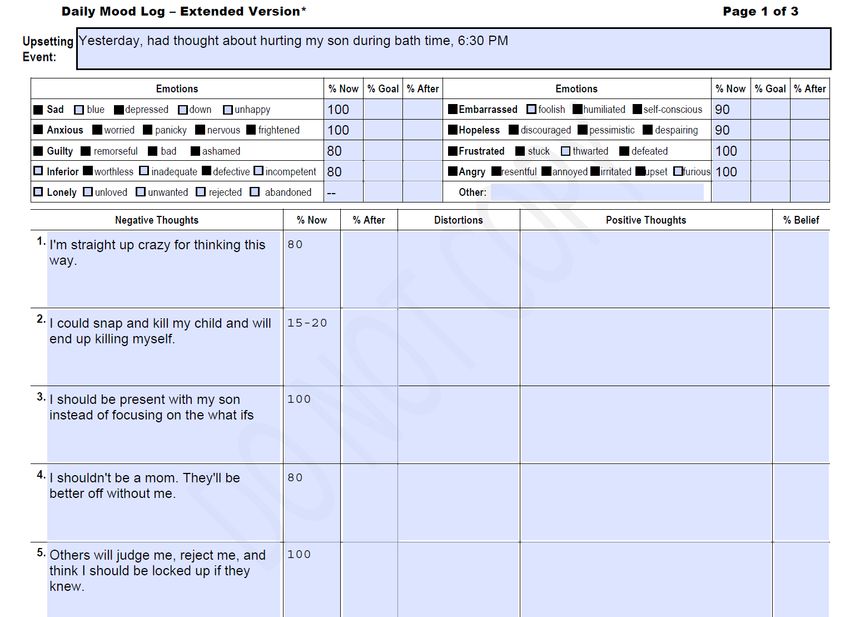Screen dimensions: 850x617
Task: Edit the % Now field for Angry
Action: coord(731,171)
